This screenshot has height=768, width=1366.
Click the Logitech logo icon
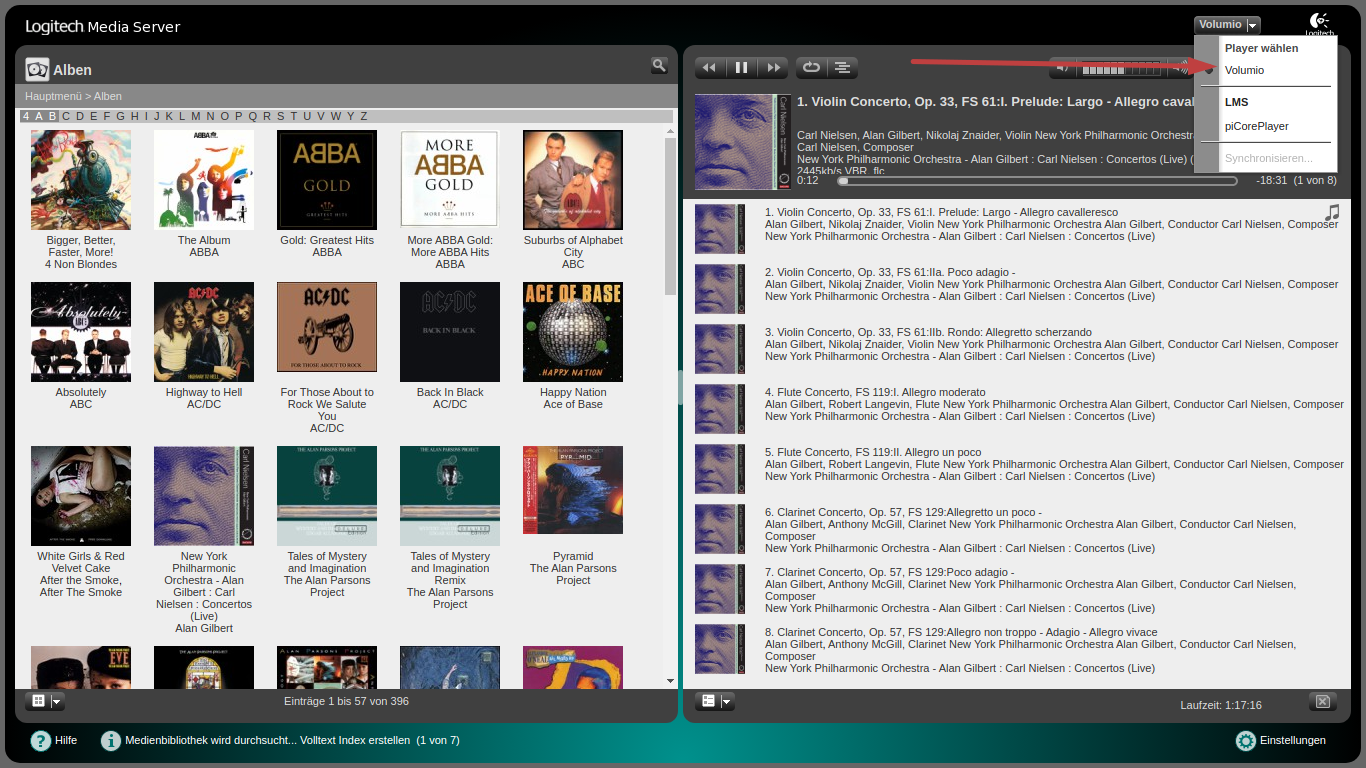(x=1319, y=24)
